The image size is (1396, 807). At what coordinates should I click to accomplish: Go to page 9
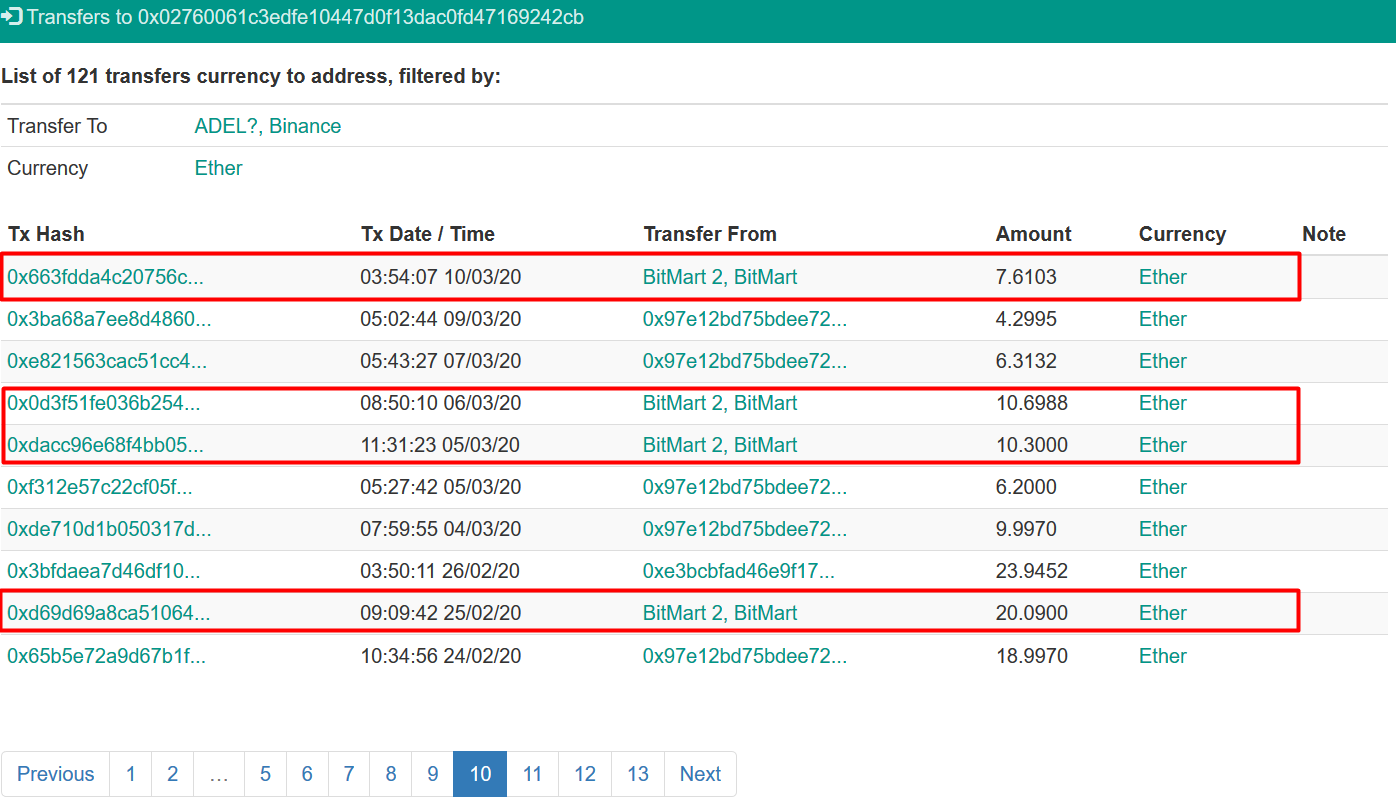tap(433, 774)
